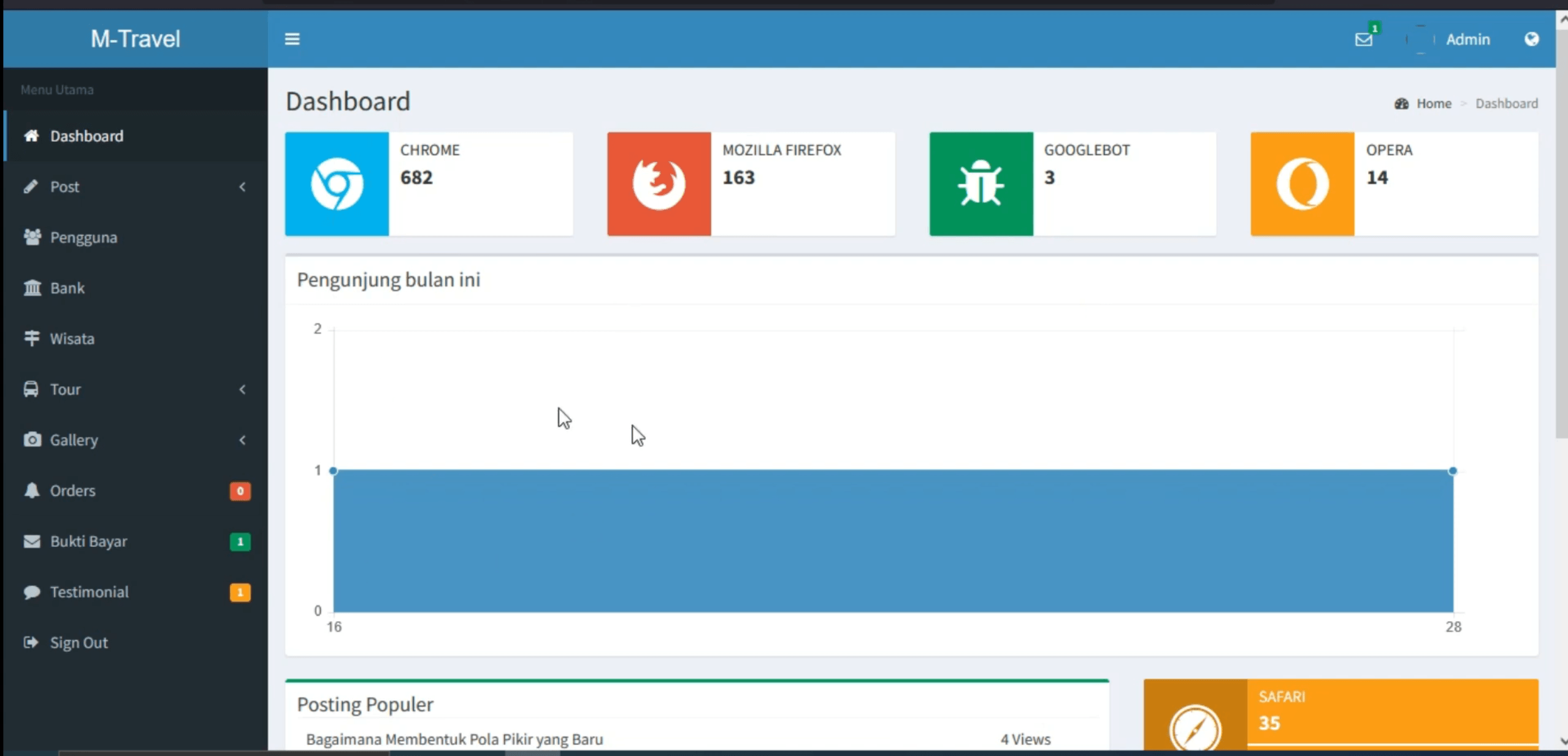Click the Sign Out label
1568x756 pixels.
pyautogui.click(x=78, y=643)
